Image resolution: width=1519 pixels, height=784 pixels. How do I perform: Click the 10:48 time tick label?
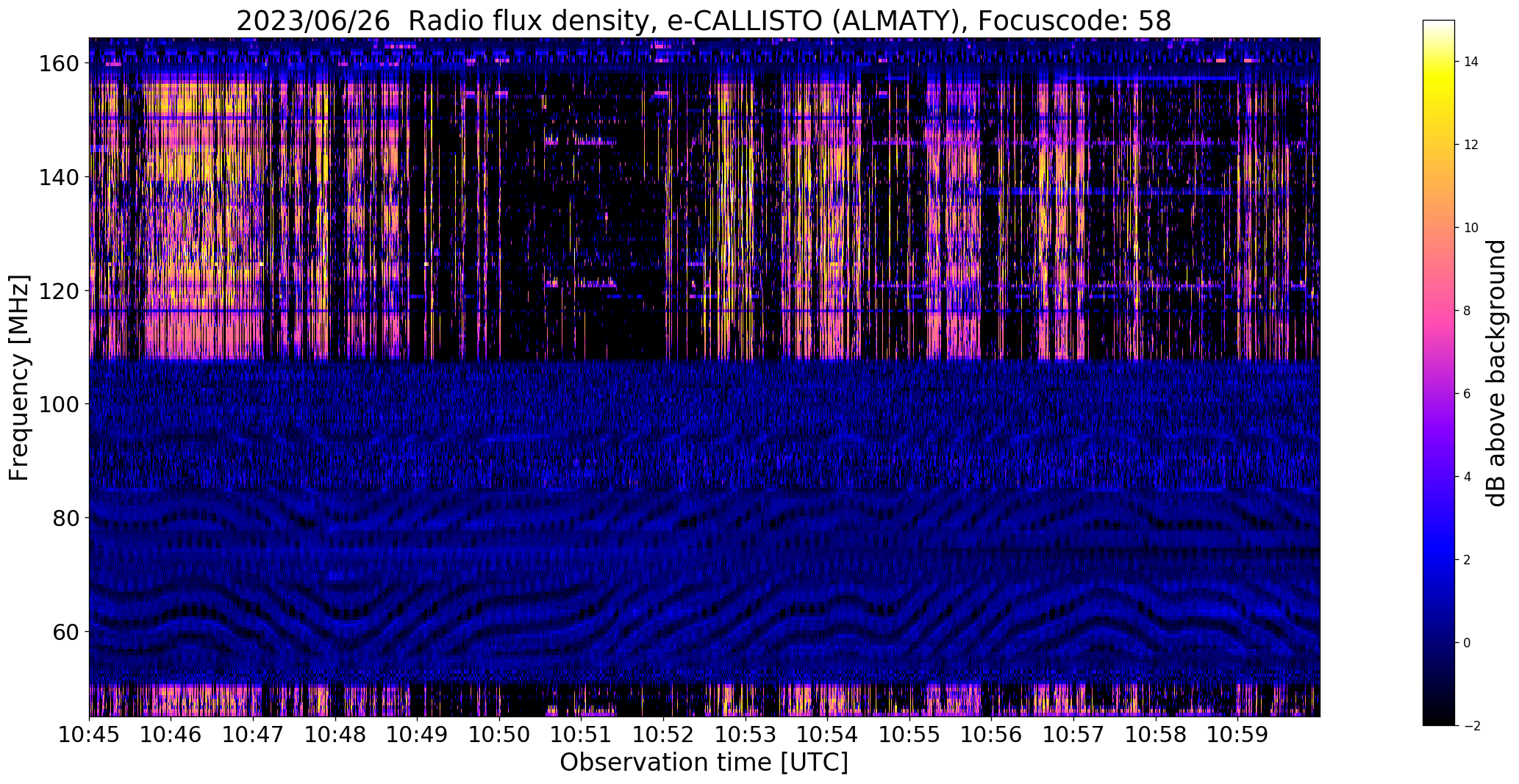point(335,734)
